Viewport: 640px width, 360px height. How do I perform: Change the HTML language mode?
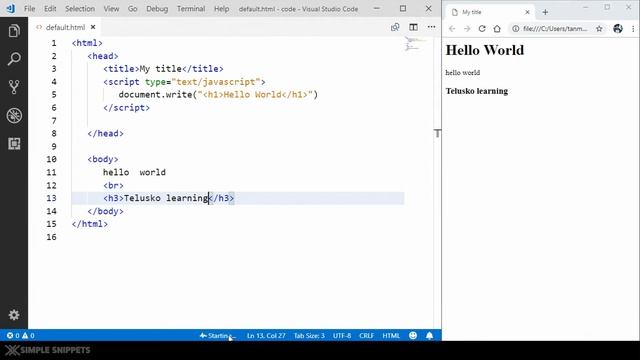point(391,336)
